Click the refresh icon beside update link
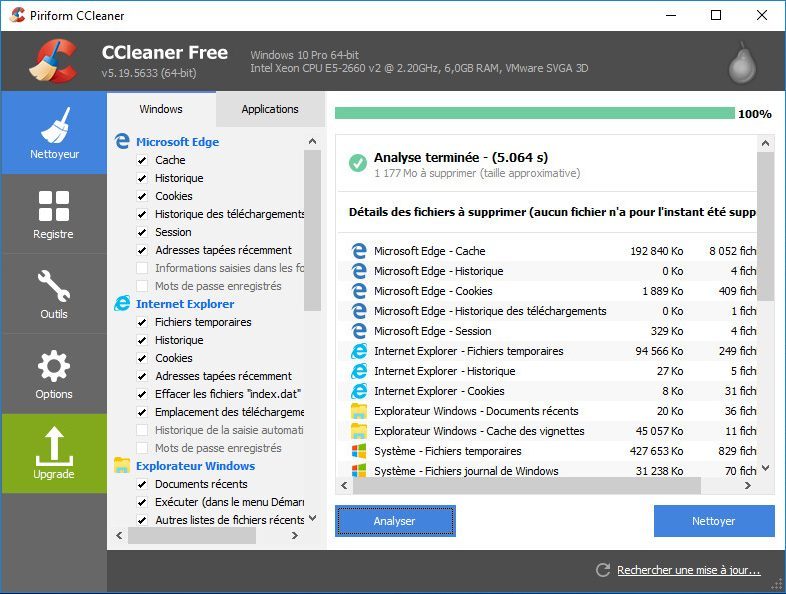Viewport: 786px width, 594px height. click(602, 570)
